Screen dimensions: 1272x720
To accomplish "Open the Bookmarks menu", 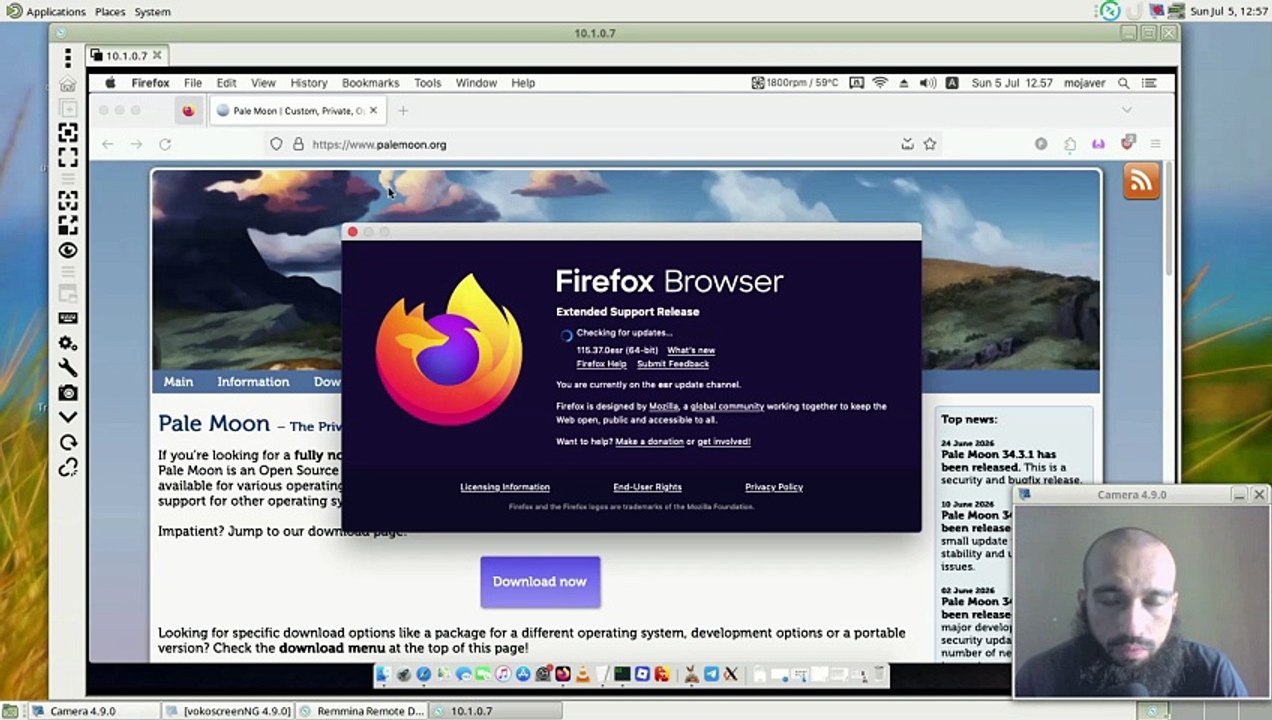I will [x=370, y=83].
